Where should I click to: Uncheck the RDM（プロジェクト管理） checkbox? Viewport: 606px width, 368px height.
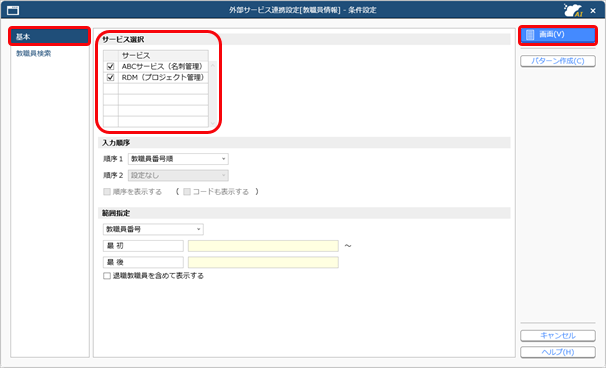pyautogui.click(x=111, y=77)
